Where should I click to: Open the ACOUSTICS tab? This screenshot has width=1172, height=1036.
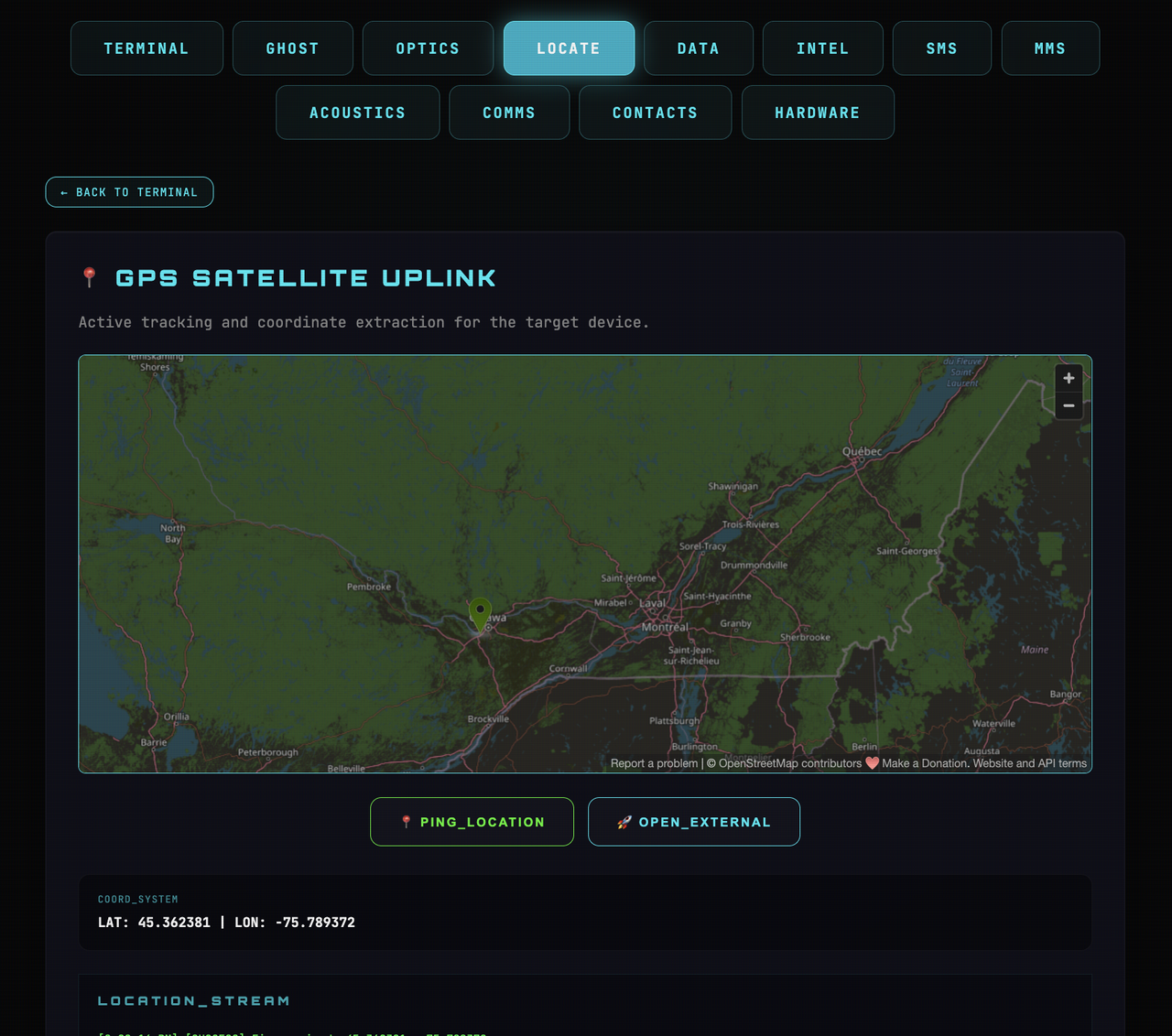click(x=358, y=113)
